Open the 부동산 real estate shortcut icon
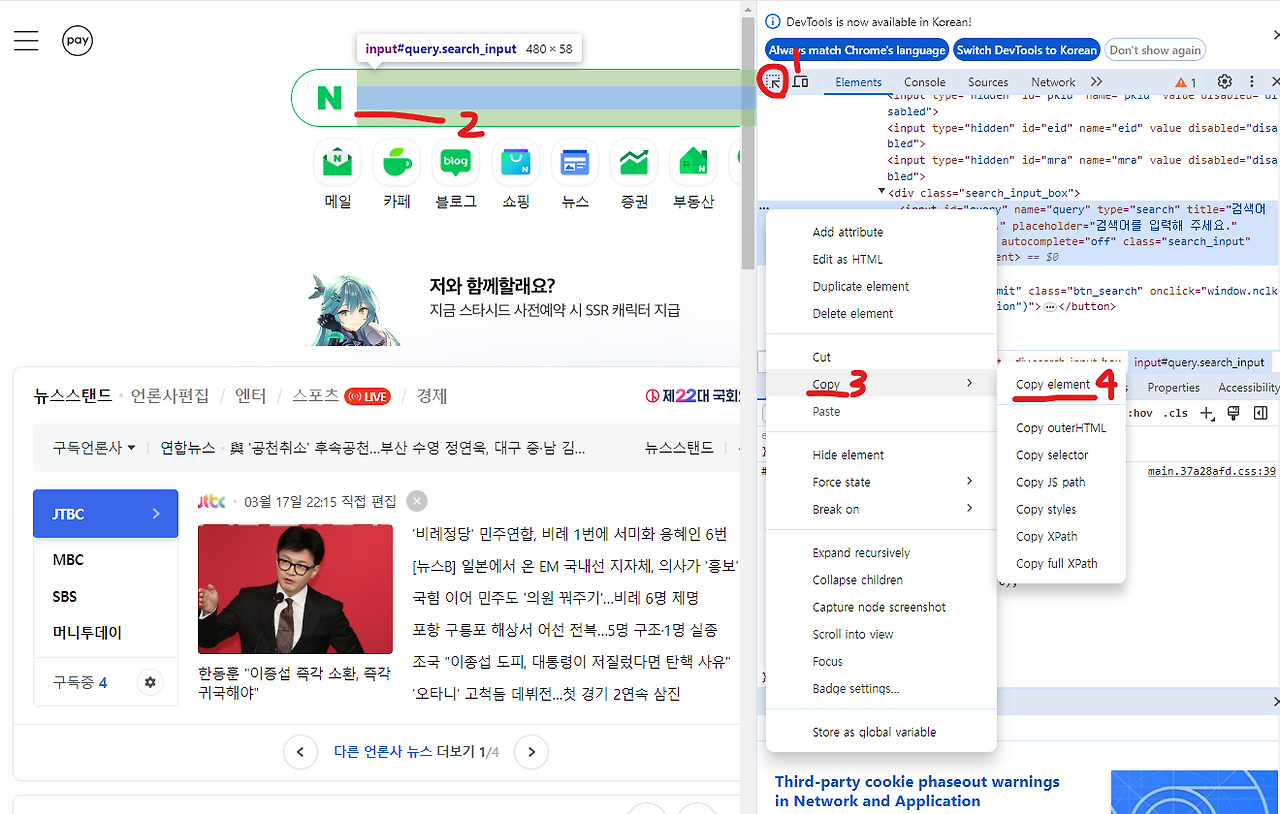 (693, 161)
